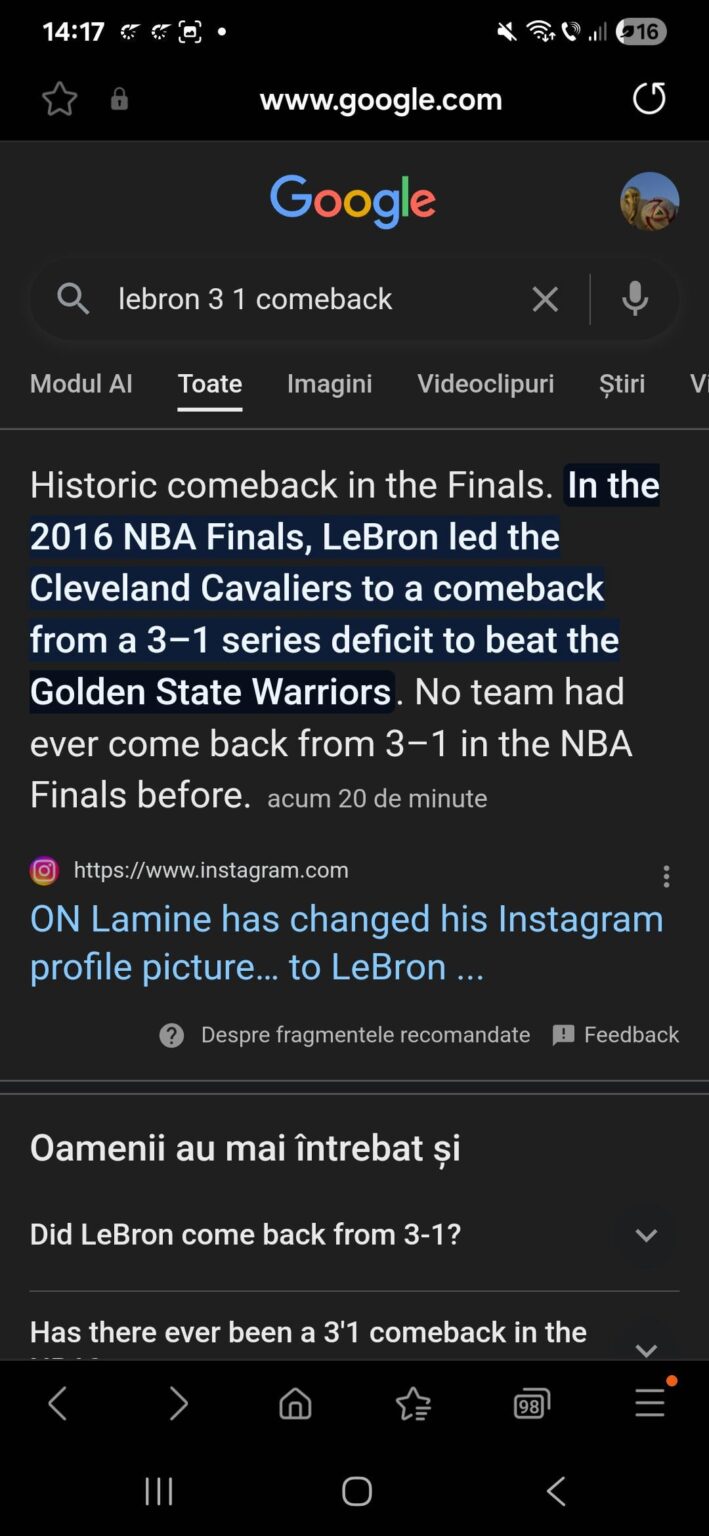This screenshot has height=1536, width=709.
Task: Open the three-dot menu on the Instagram result
Action: coord(666,876)
